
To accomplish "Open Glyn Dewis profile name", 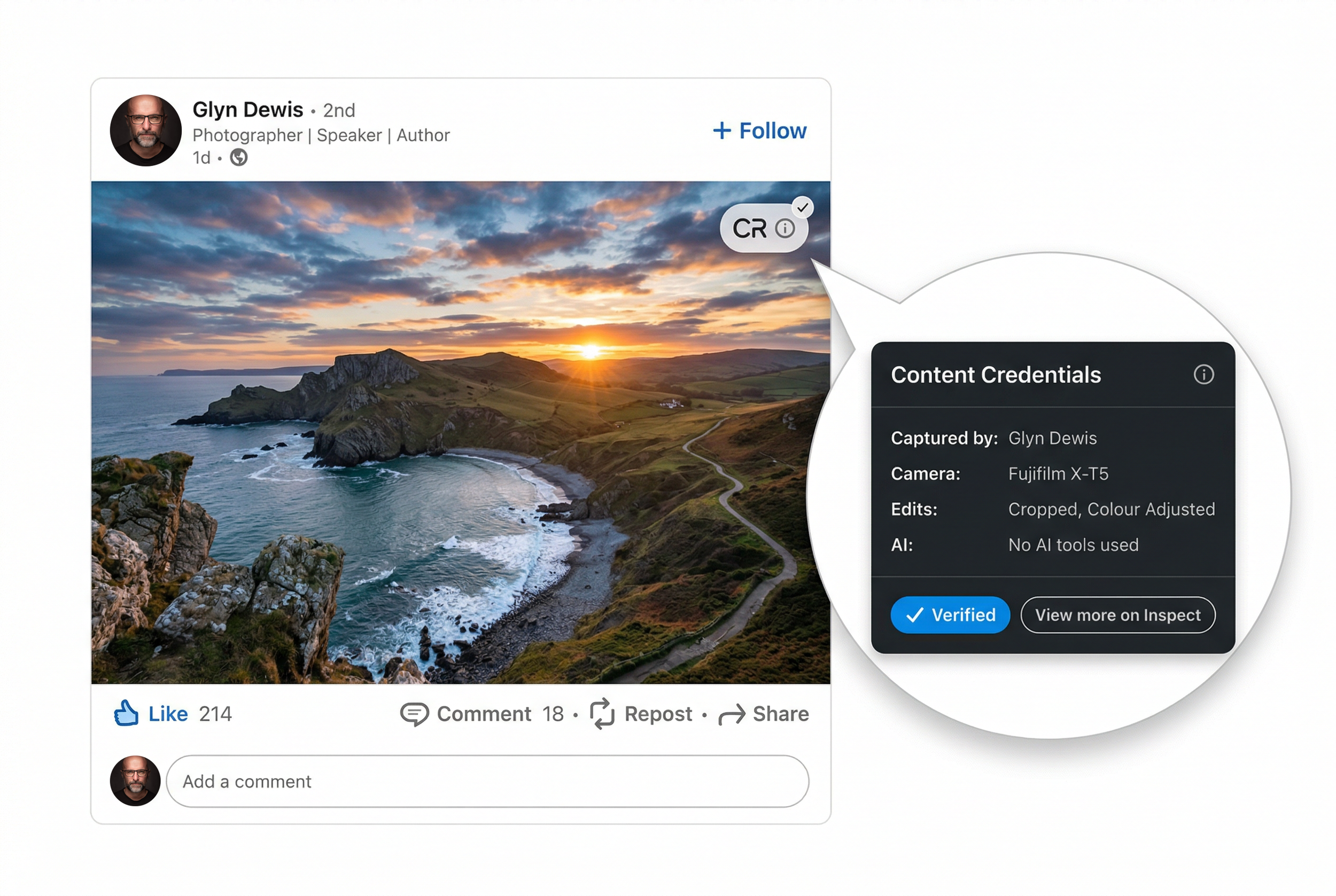I will click(x=248, y=109).
